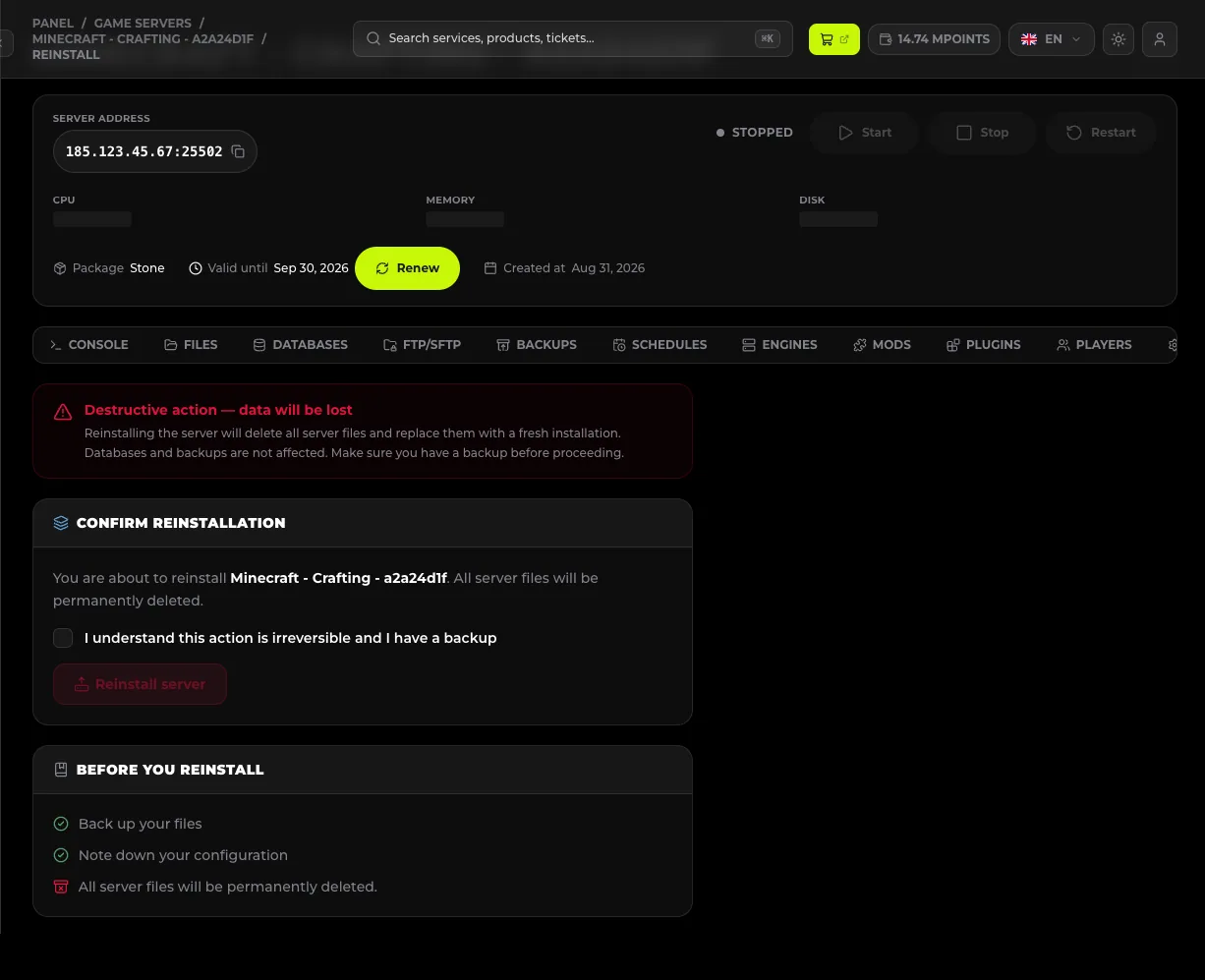Screen dimensions: 1205x980
Task: Click the DISK usage placeholder bar
Action: tap(838, 219)
